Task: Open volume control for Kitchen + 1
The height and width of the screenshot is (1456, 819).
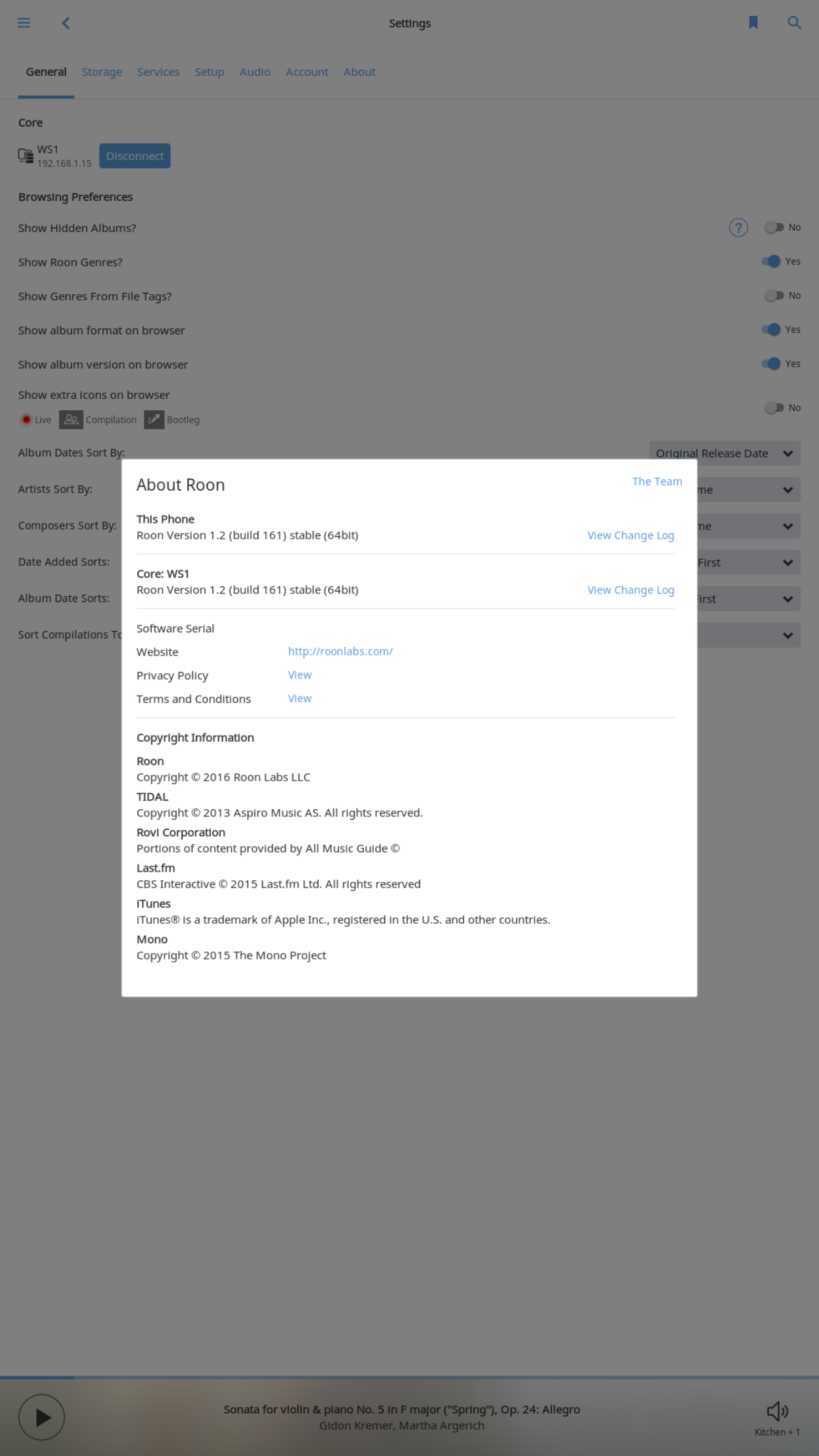Action: click(777, 1411)
